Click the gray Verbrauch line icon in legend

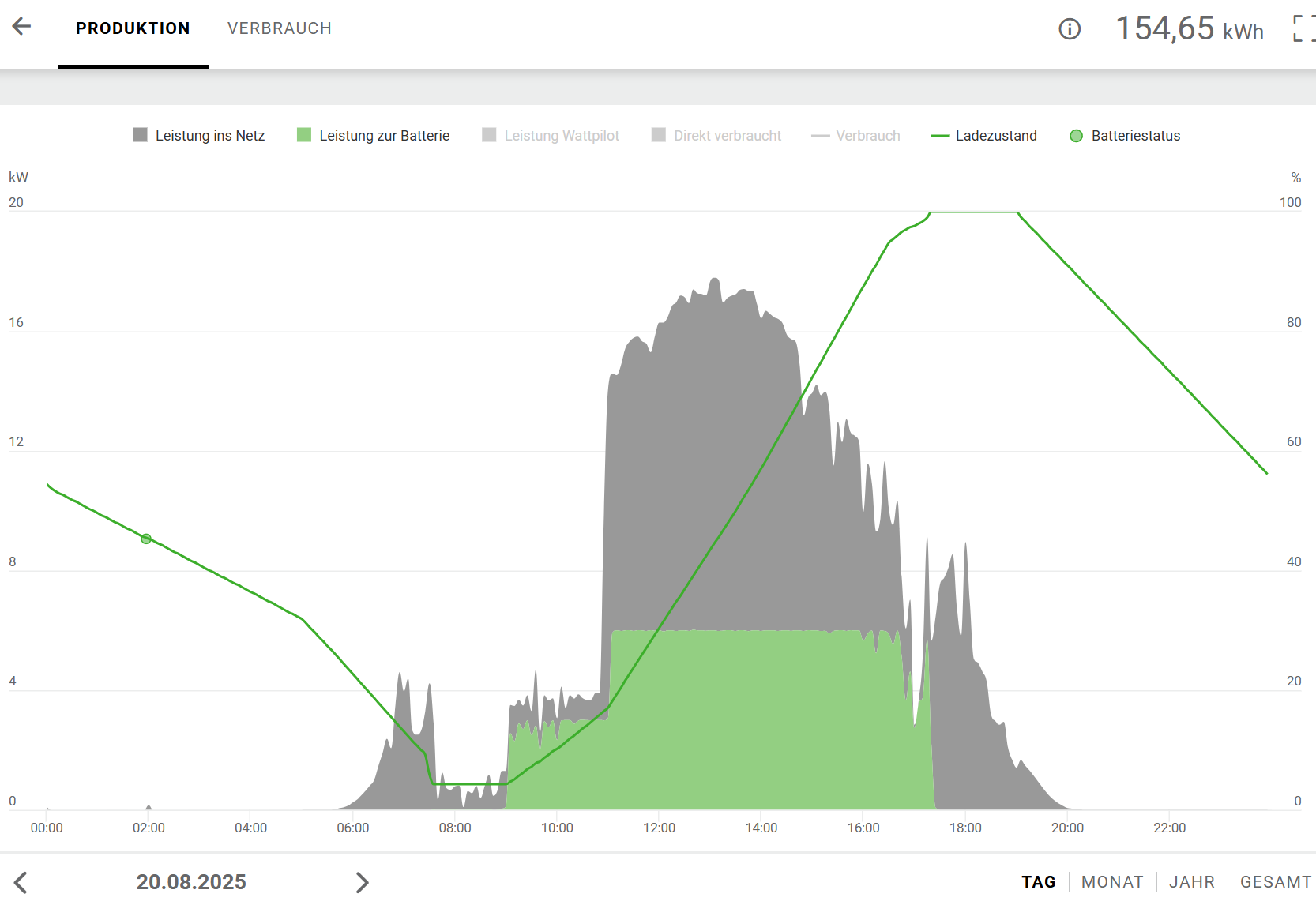coord(820,136)
